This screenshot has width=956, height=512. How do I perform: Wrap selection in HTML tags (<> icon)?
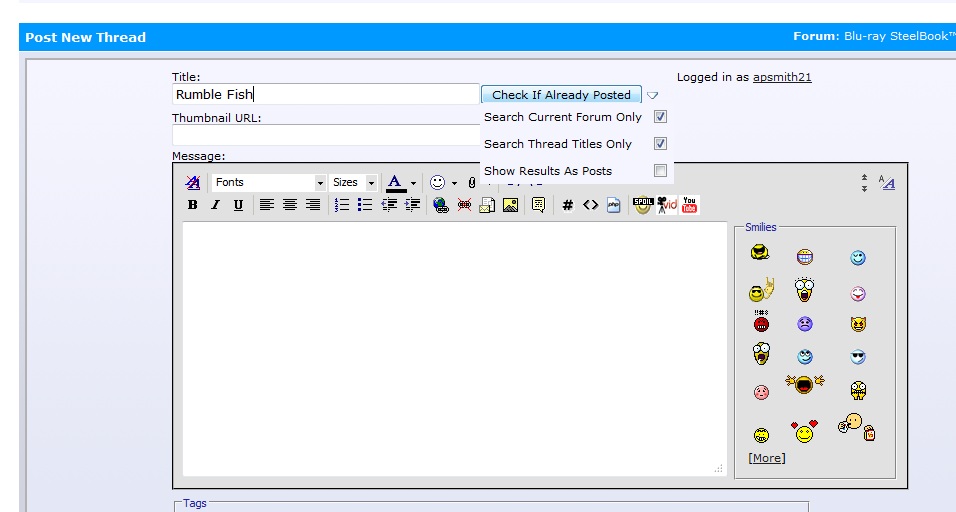[x=590, y=205]
